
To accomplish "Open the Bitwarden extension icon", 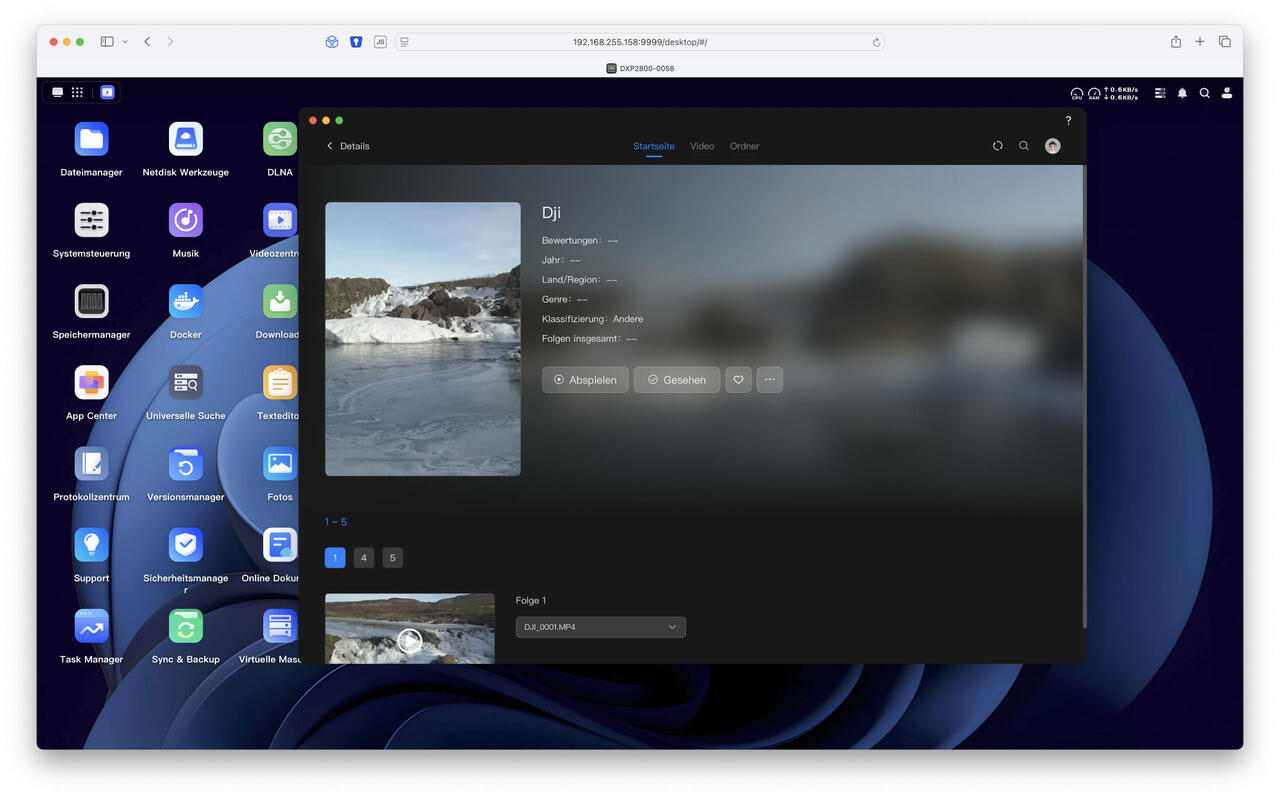I will click(x=356, y=42).
